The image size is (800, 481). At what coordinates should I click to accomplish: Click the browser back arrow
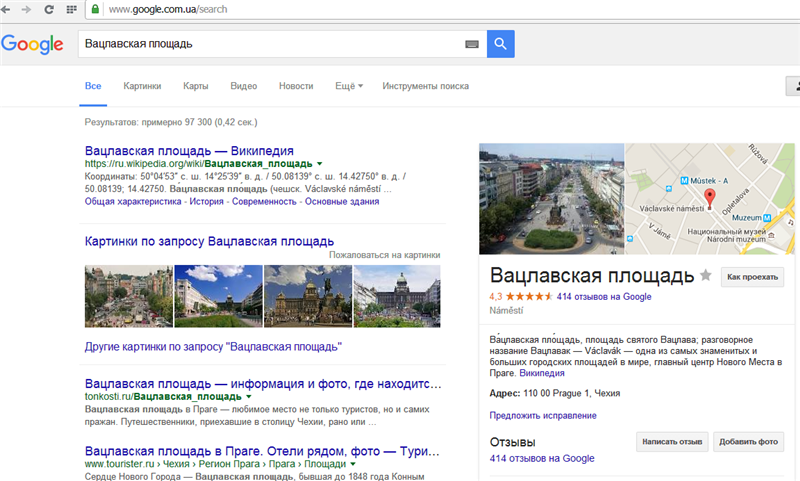5,9
